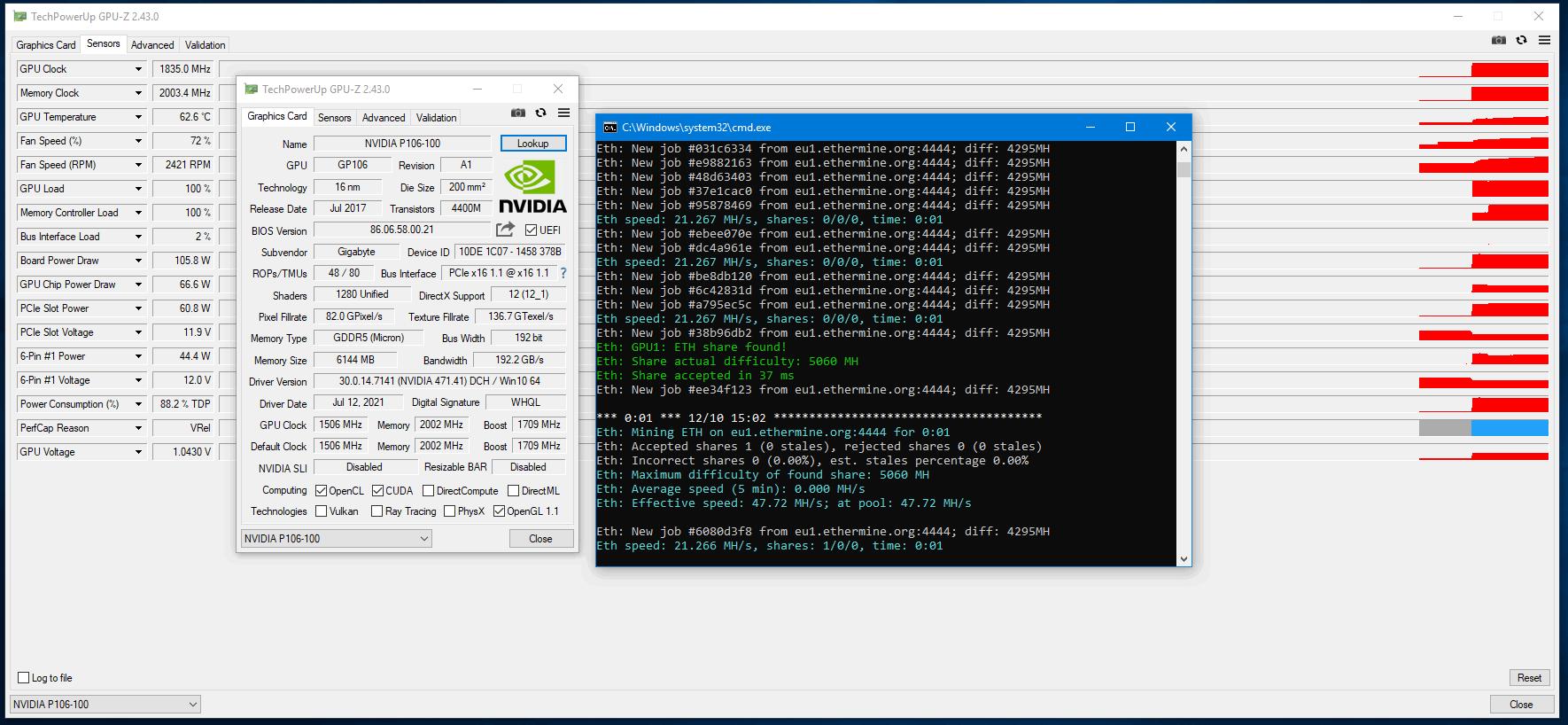Image resolution: width=1568 pixels, height=725 pixels.
Task: Click GPU Temperature value 62.6 °C
Action: tap(183, 117)
